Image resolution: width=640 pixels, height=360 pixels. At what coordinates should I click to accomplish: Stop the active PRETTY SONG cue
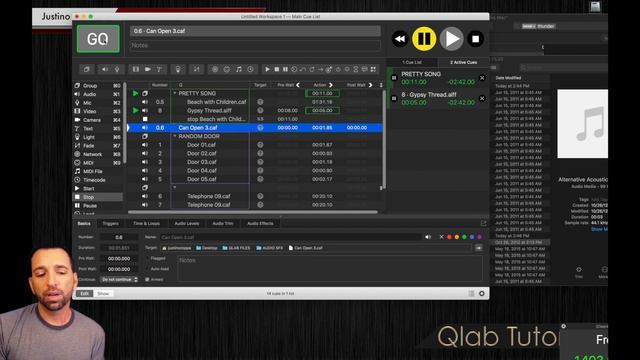pyautogui.click(x=482, y=78)
